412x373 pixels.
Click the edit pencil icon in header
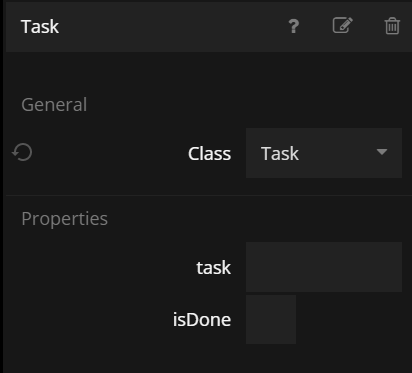pos(343,25)
